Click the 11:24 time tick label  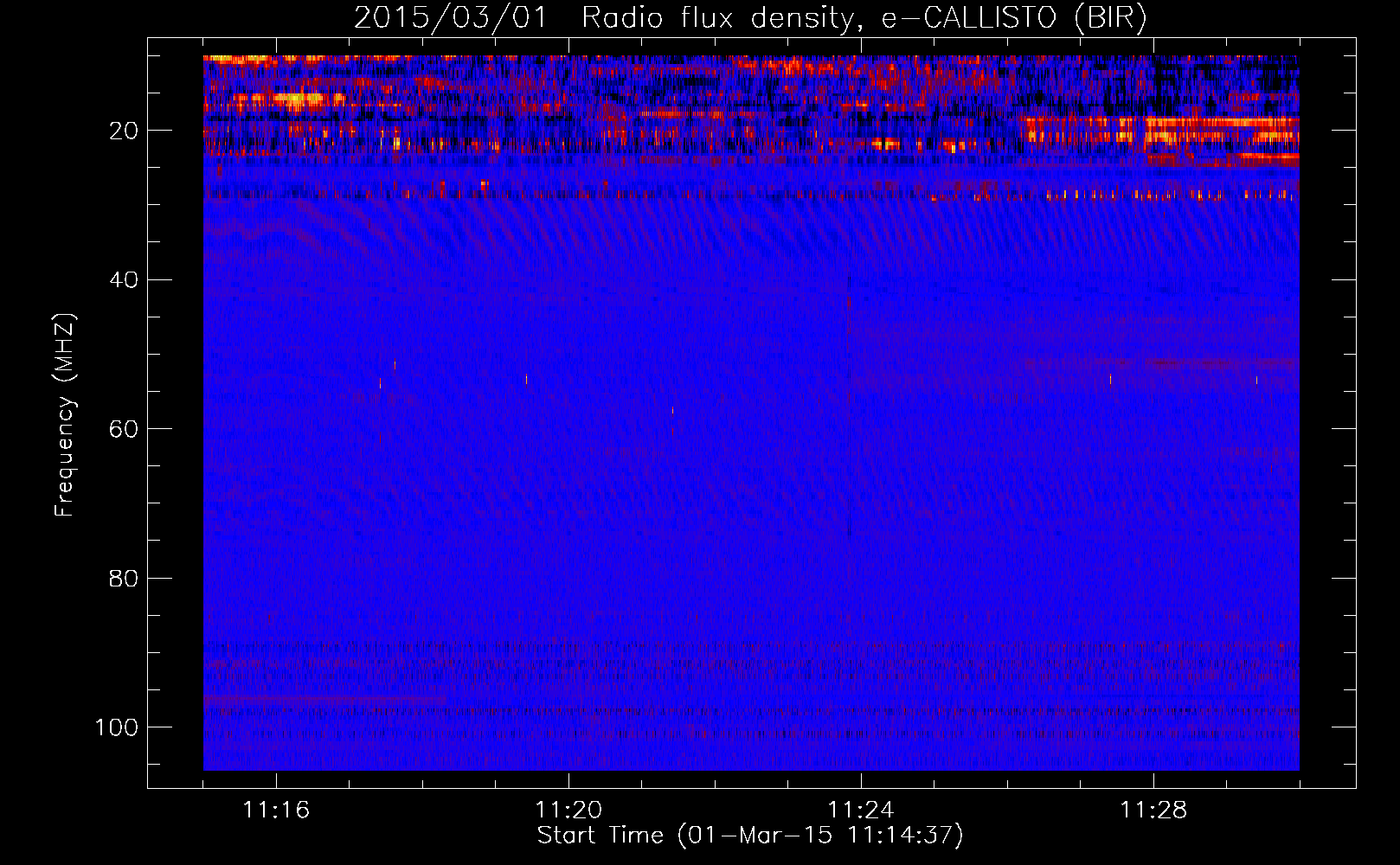(861, 811)
